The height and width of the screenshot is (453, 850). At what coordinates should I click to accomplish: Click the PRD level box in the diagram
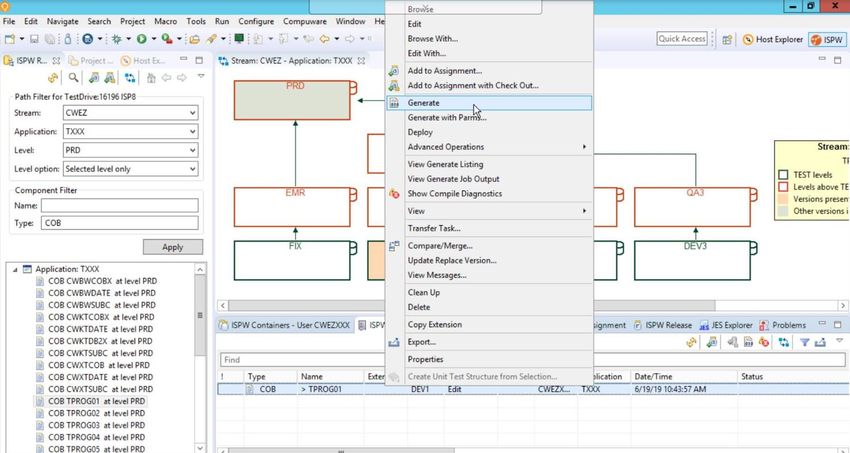292,100
